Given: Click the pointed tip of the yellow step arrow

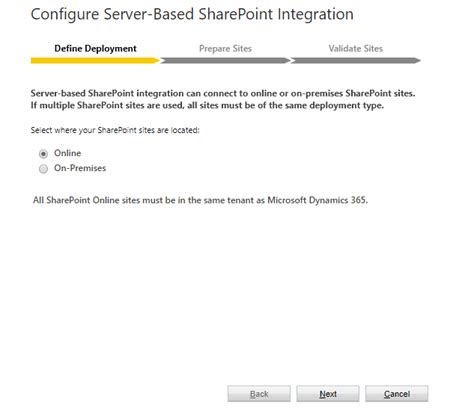Looking at the screenshot, I should 157,61.
